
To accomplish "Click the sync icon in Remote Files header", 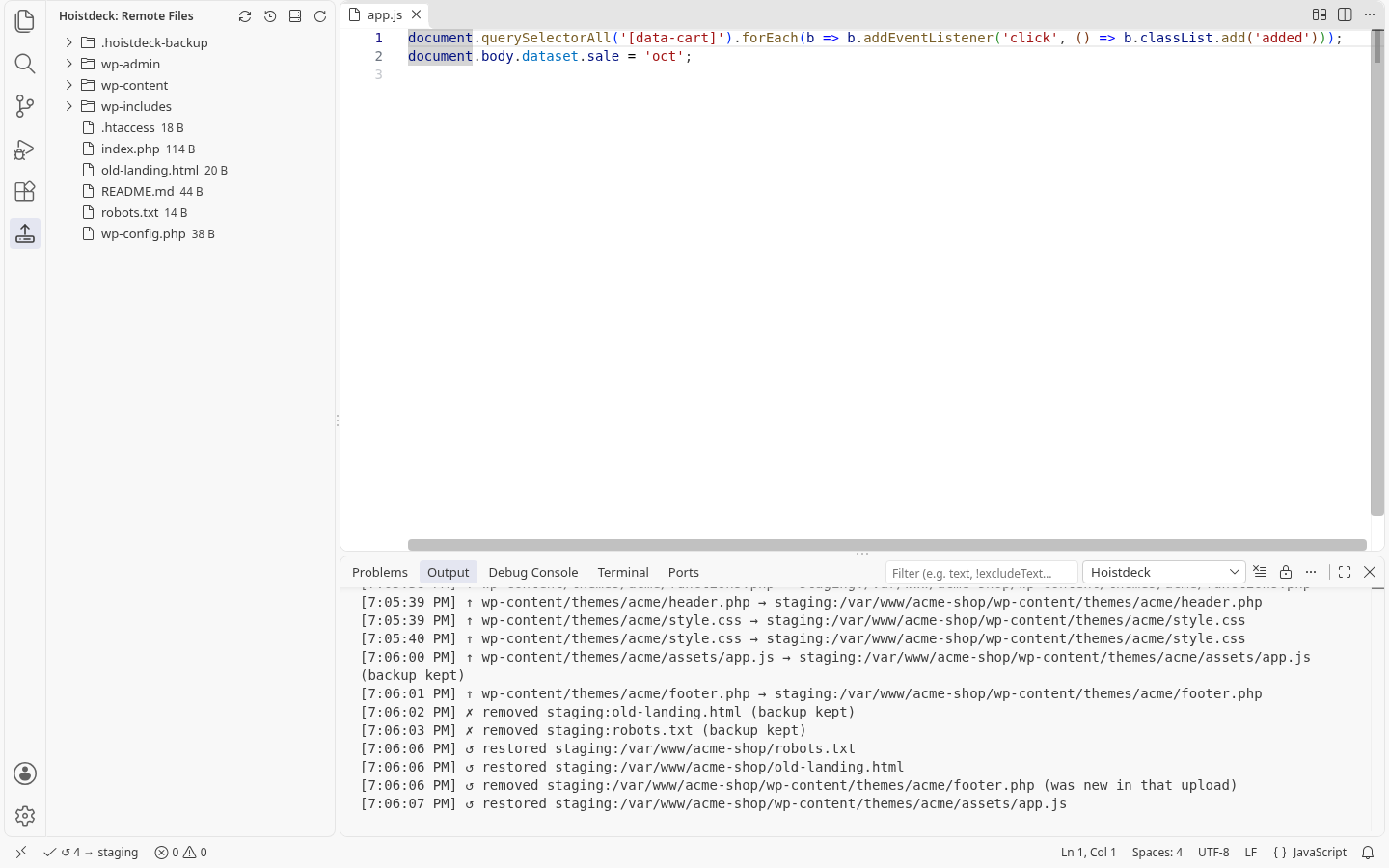I will [245, 16].
